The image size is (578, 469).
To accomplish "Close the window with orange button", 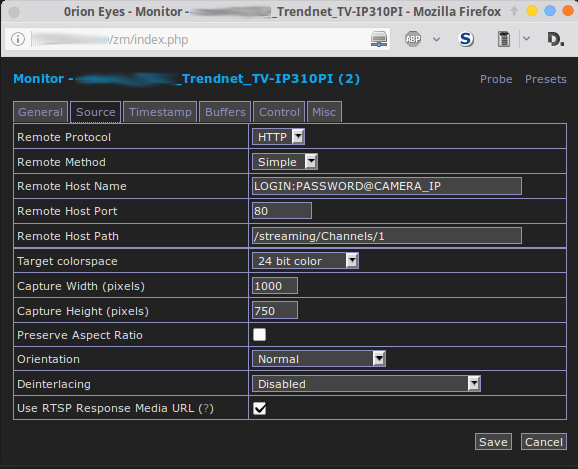I will (568, 11).
